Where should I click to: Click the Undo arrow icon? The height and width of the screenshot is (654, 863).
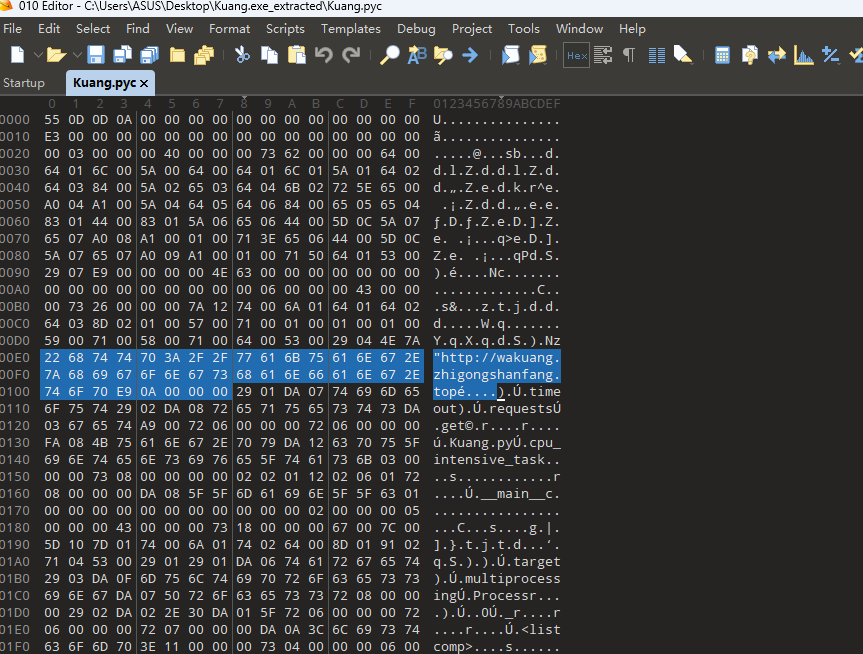[x=324, y=55]
